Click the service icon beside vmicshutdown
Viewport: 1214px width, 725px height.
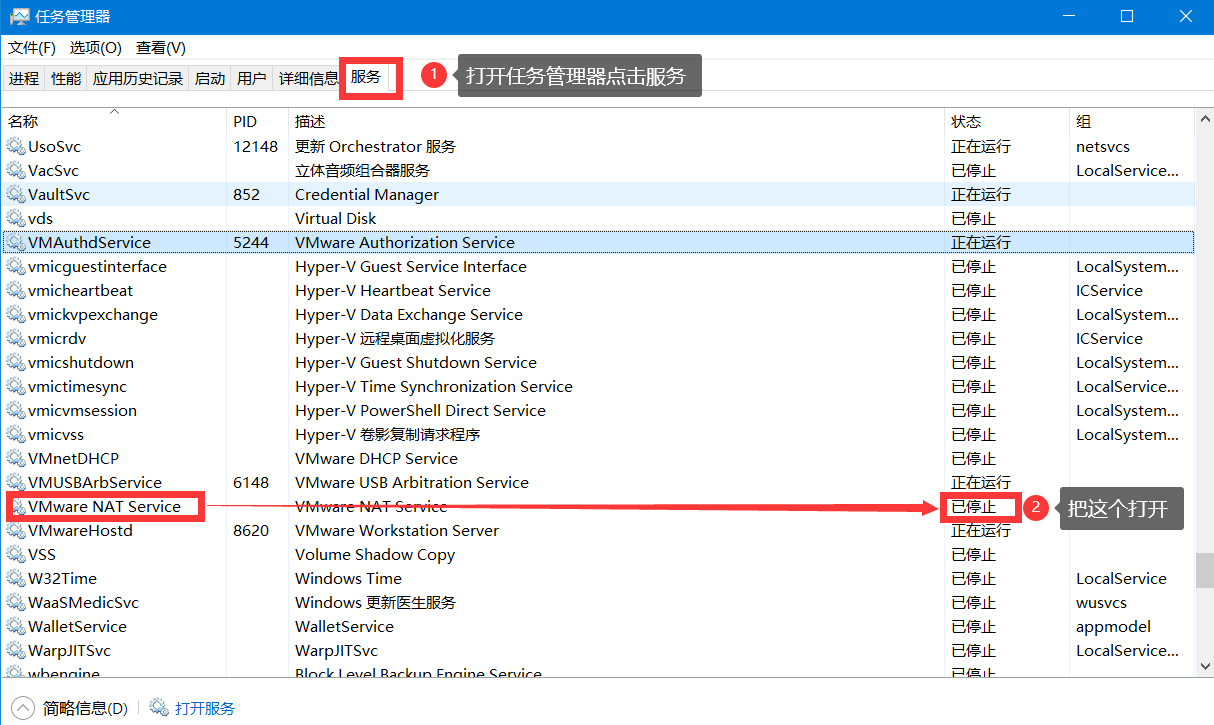point(15,362)
